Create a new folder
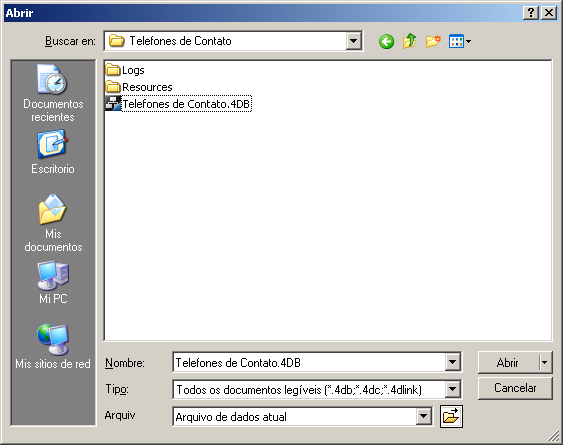Image resolution: width=563 pixels, height=445 pixels. pyautogui.click(x=433, y=42)
